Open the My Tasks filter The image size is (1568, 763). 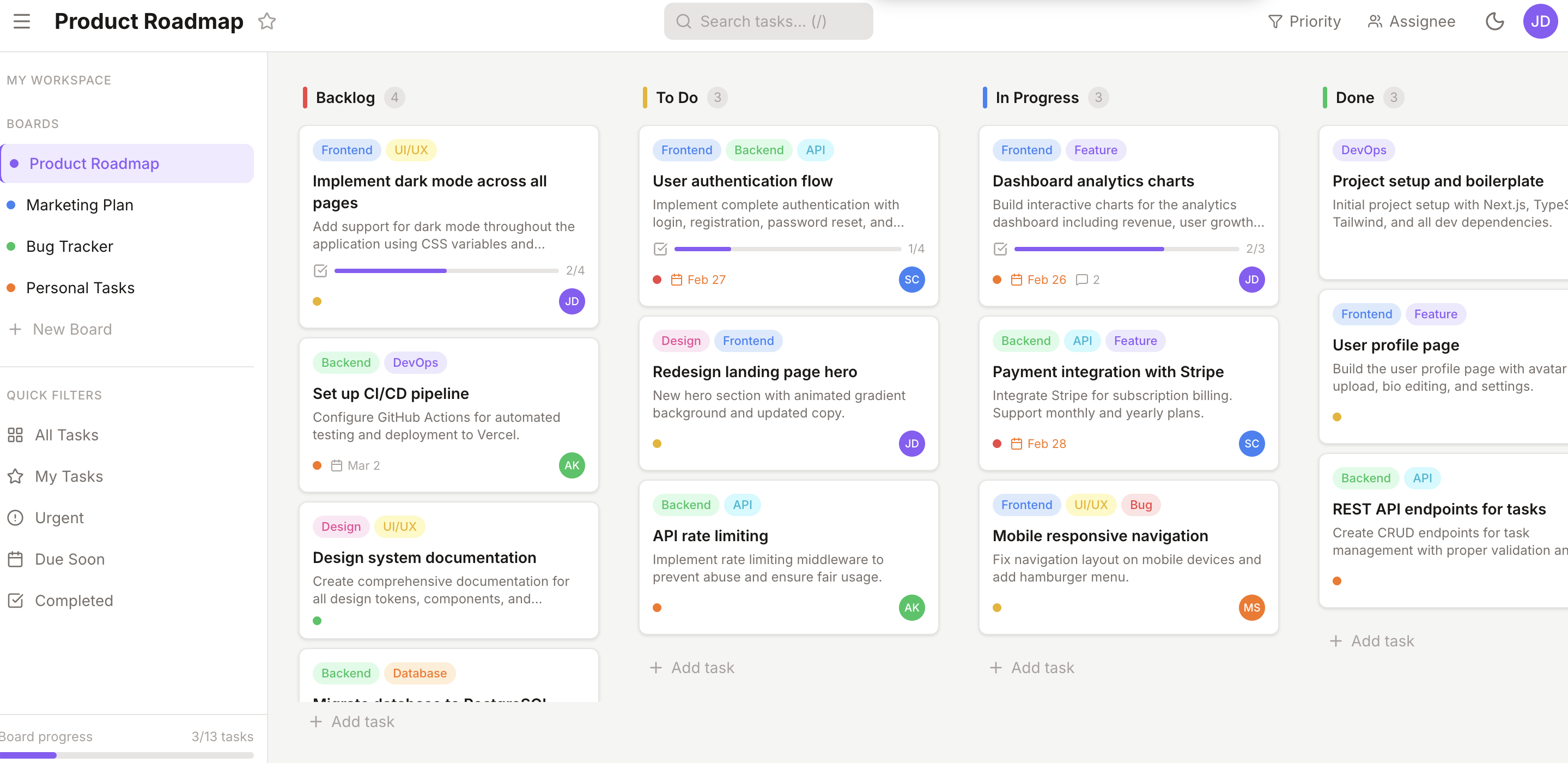point(68,476)
